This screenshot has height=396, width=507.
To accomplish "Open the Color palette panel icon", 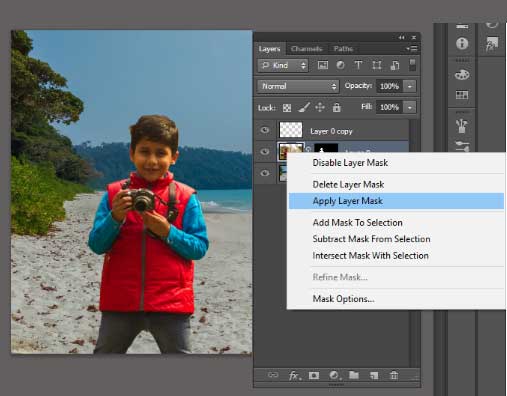I will (462, 75).
